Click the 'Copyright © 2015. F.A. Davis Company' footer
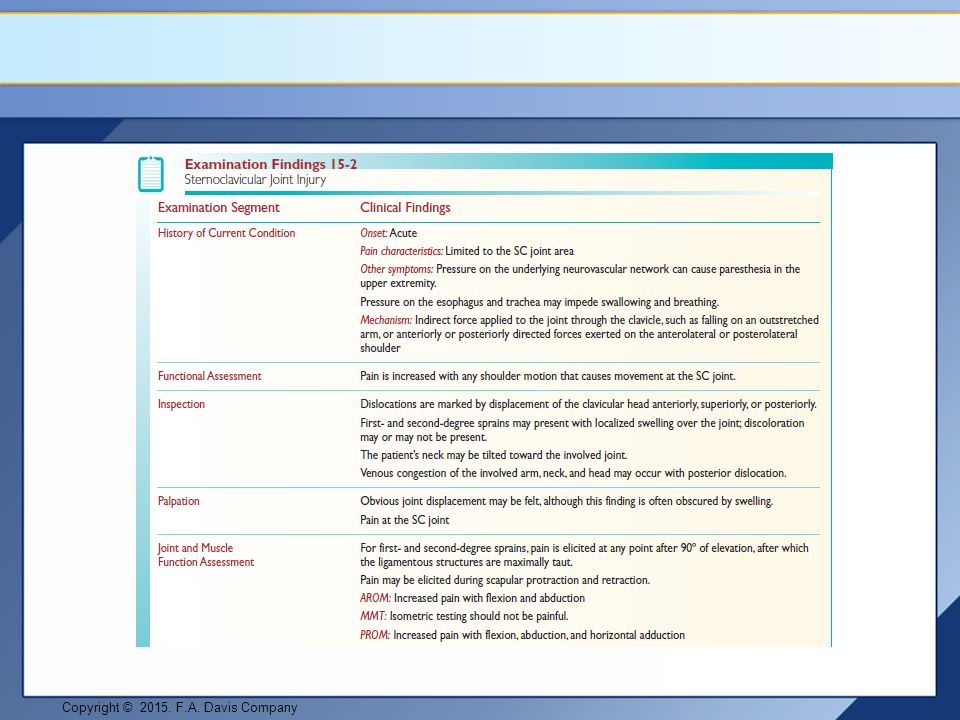The image size is (960, 720). (x=179, y=707)
